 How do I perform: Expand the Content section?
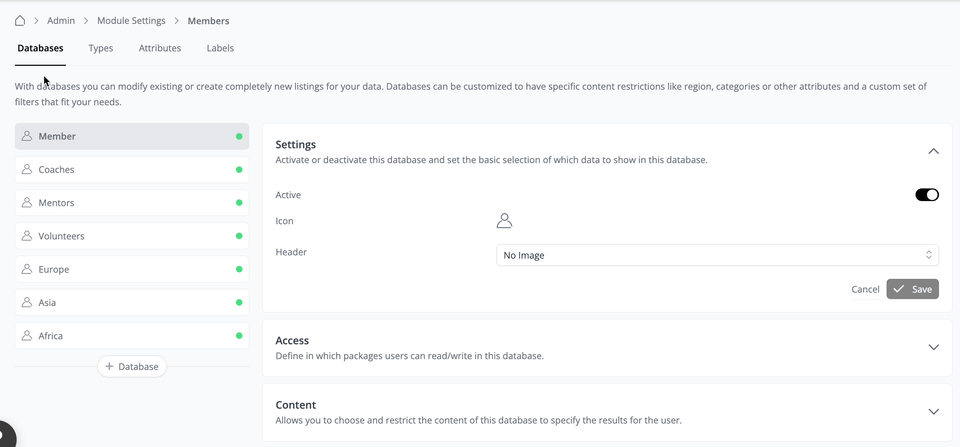(933, 411)
